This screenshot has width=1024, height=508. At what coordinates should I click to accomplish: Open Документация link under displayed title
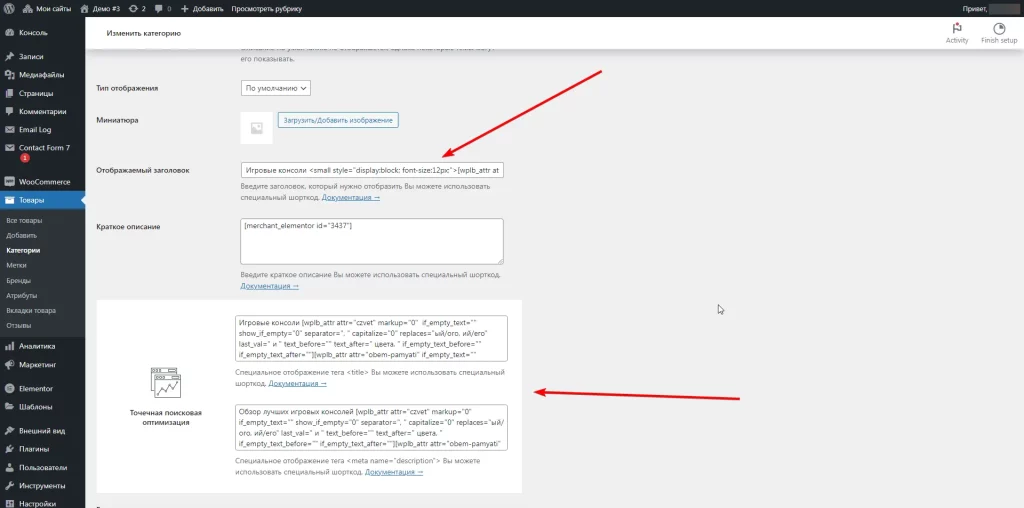(x=351, y=197)
